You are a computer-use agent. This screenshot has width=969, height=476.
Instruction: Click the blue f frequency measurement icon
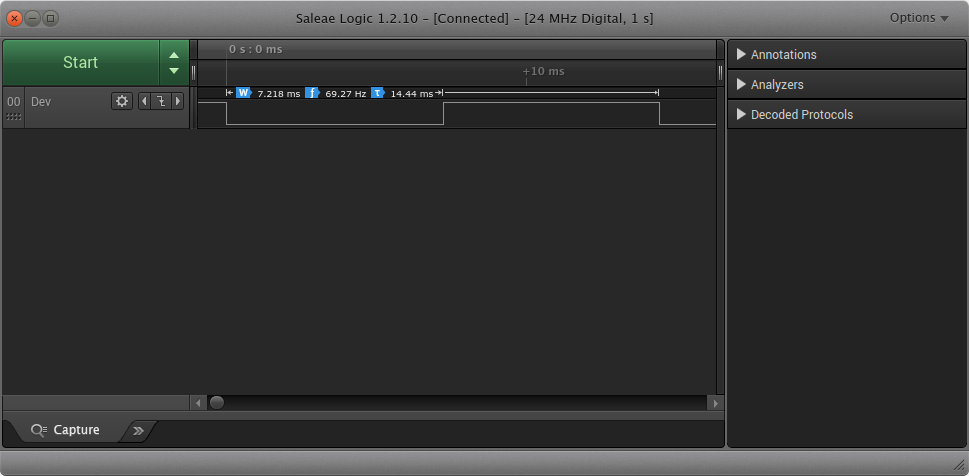pos(312,93)
